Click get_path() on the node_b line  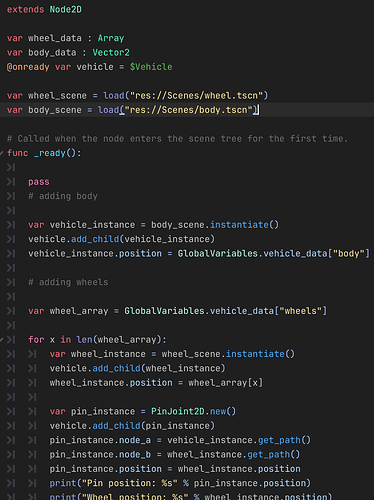(274, 455)
